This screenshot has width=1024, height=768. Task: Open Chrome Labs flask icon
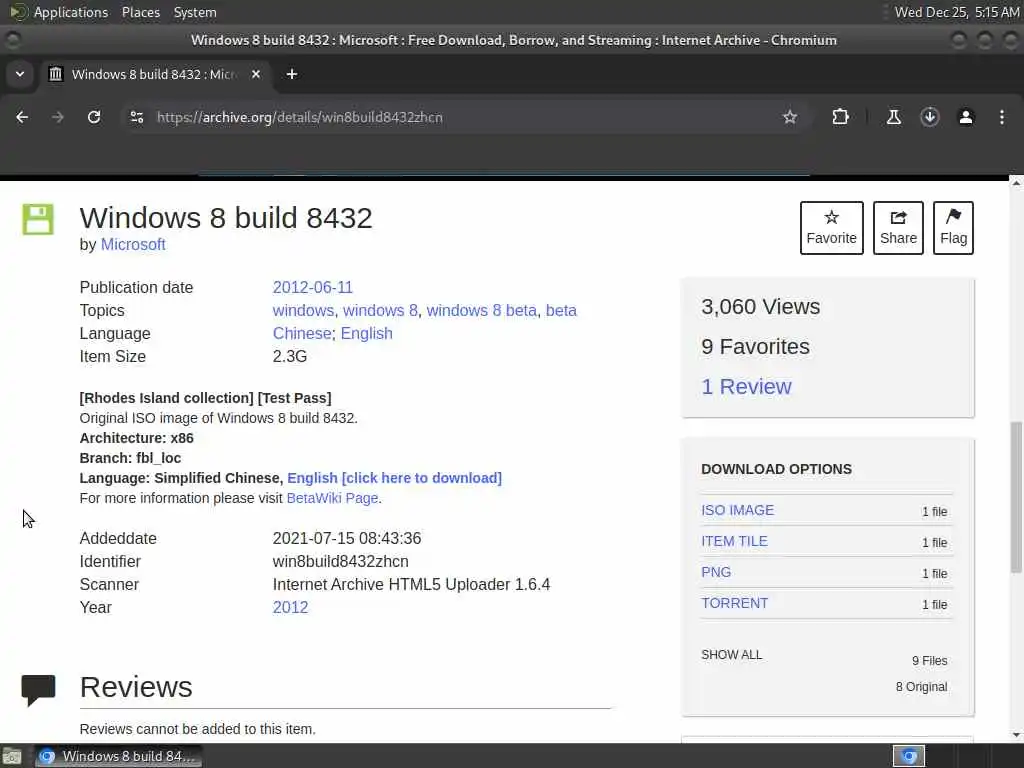pos(893,117)
